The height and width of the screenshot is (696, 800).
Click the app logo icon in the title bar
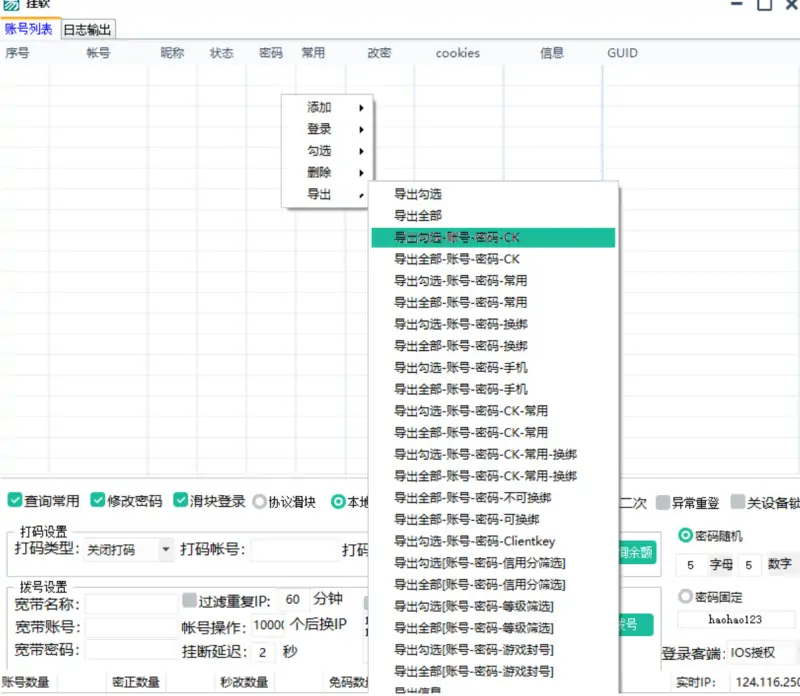(x=10, y=5)
